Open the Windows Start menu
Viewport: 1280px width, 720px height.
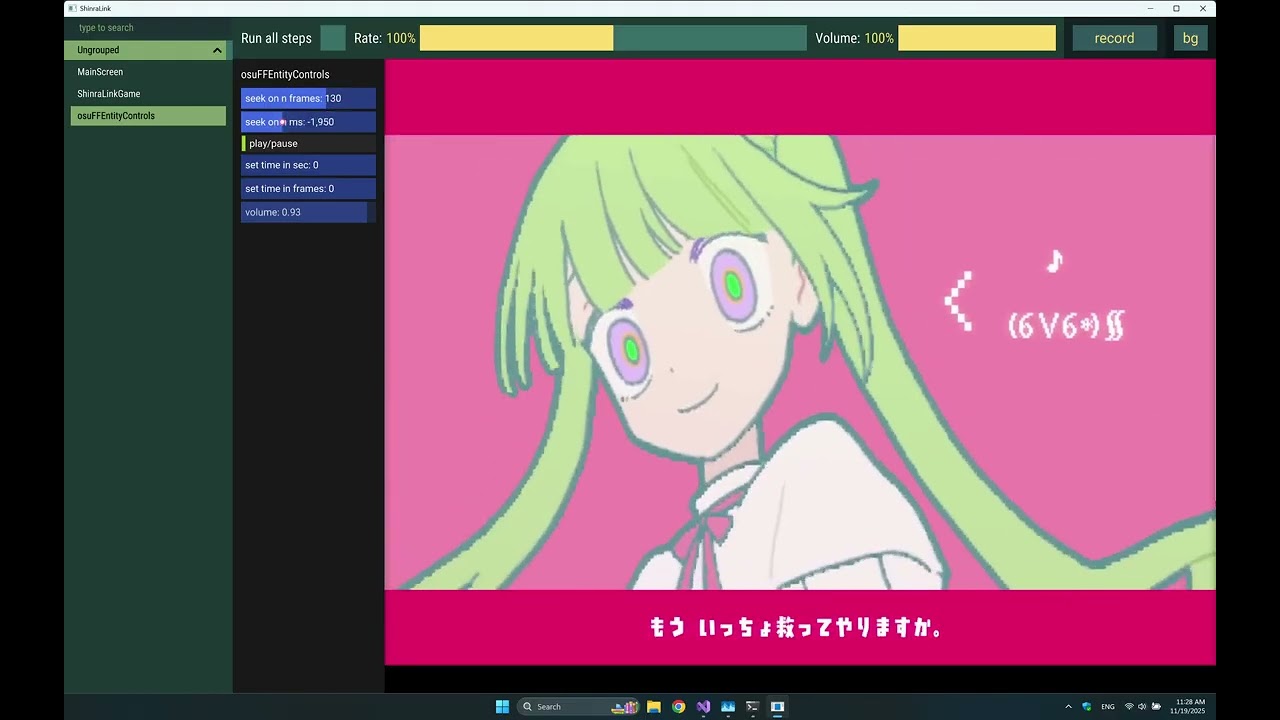[x=502, y=707]
